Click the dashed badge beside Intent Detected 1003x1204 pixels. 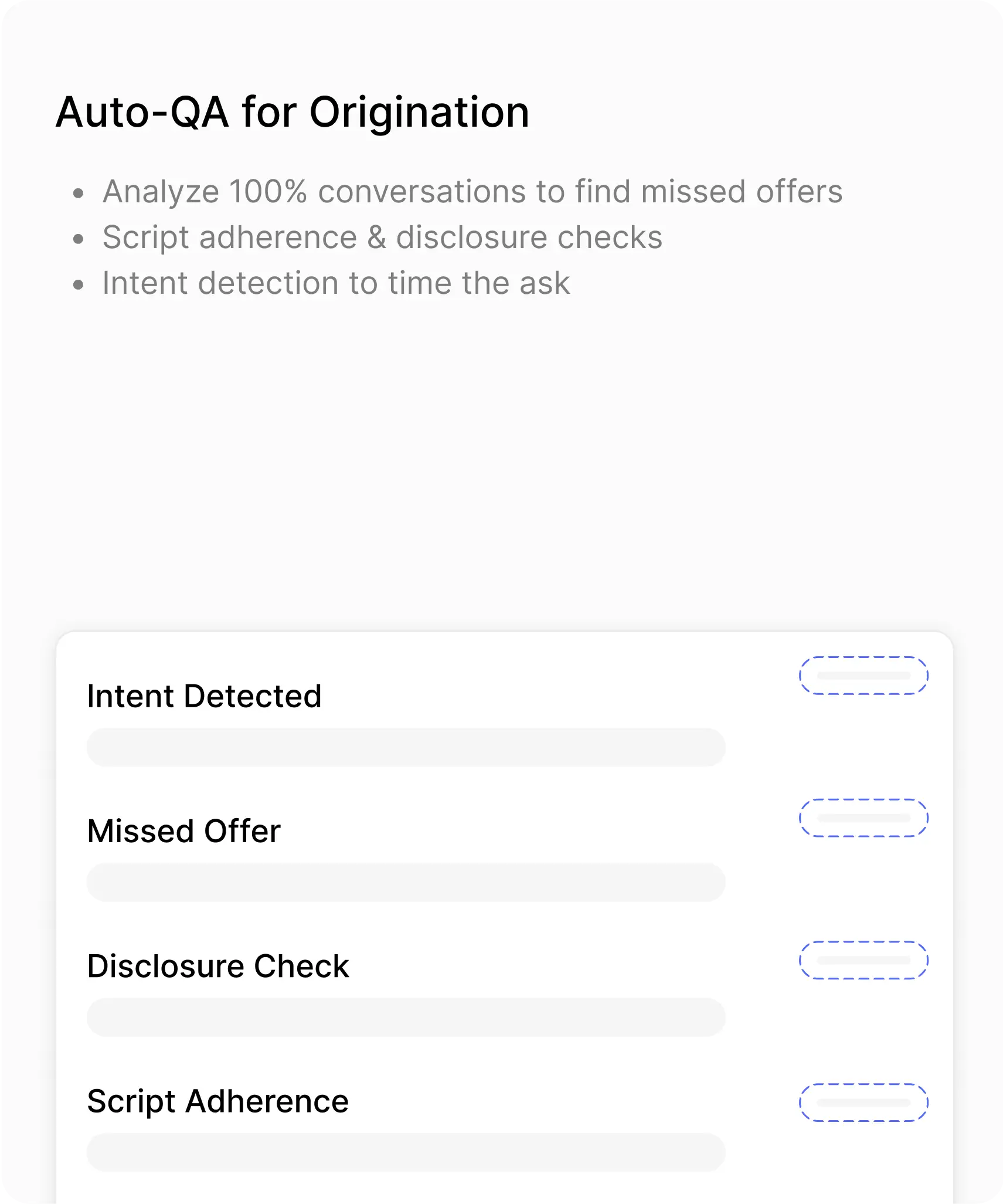click(863, 676)
